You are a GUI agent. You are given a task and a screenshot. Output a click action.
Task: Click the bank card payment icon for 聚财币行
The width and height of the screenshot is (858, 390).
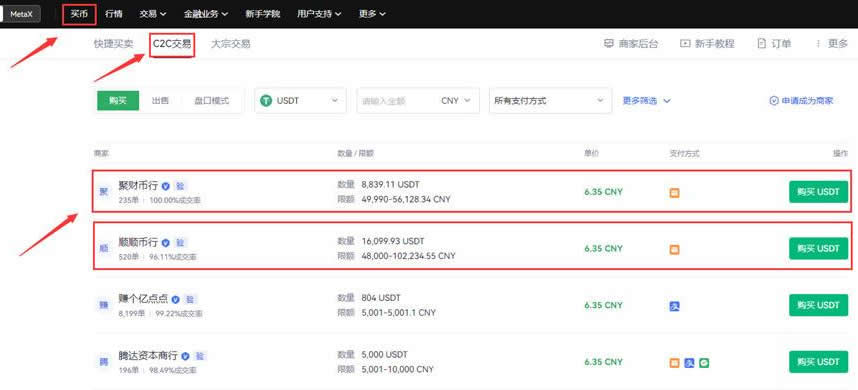tap(675, 193)
